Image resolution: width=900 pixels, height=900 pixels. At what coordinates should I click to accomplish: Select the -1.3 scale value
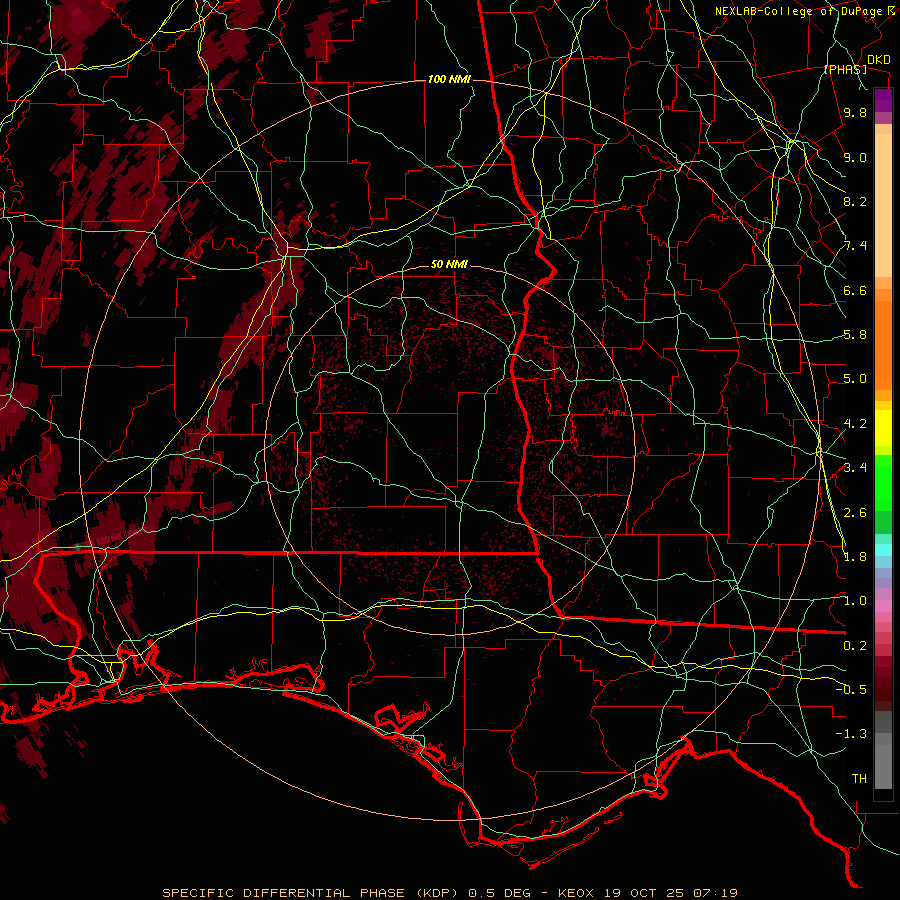coord(851,734)
